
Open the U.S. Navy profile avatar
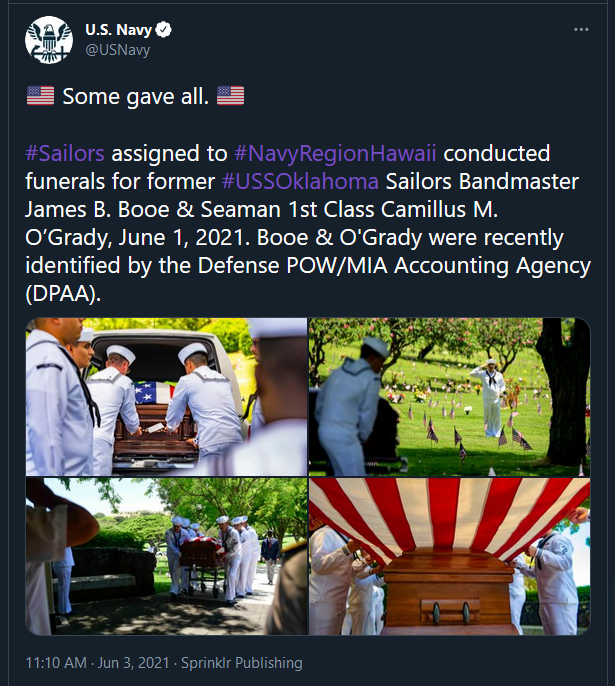click(49, 40)
